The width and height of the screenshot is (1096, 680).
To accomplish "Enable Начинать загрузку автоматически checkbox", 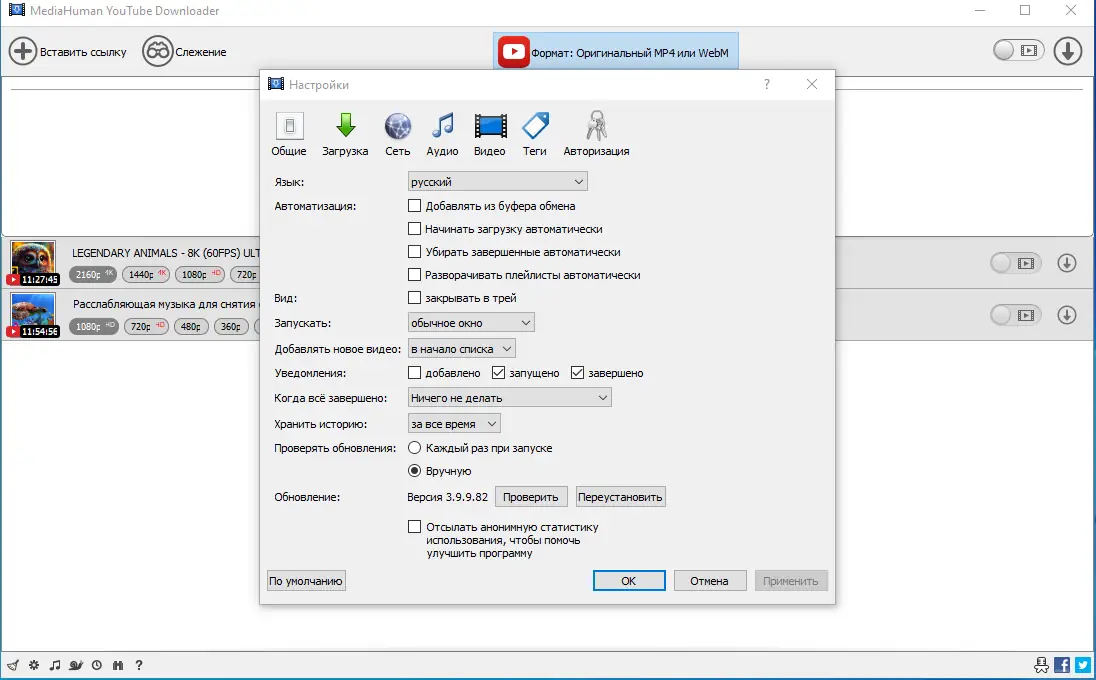I will pos(414,229).
